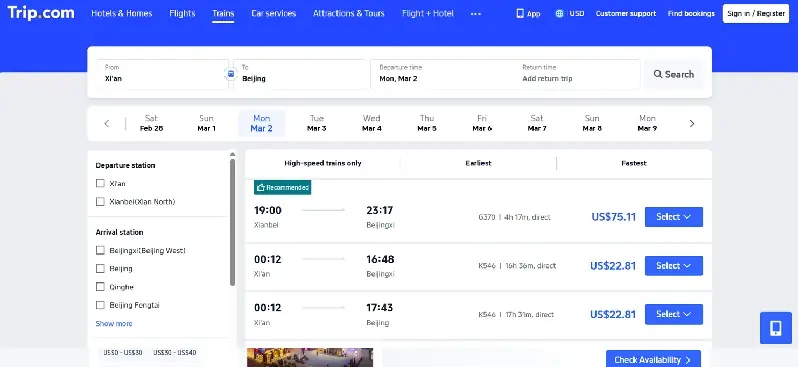Select Wed Mar 4 date
The image size is (798, 367).
pos(372,123)
